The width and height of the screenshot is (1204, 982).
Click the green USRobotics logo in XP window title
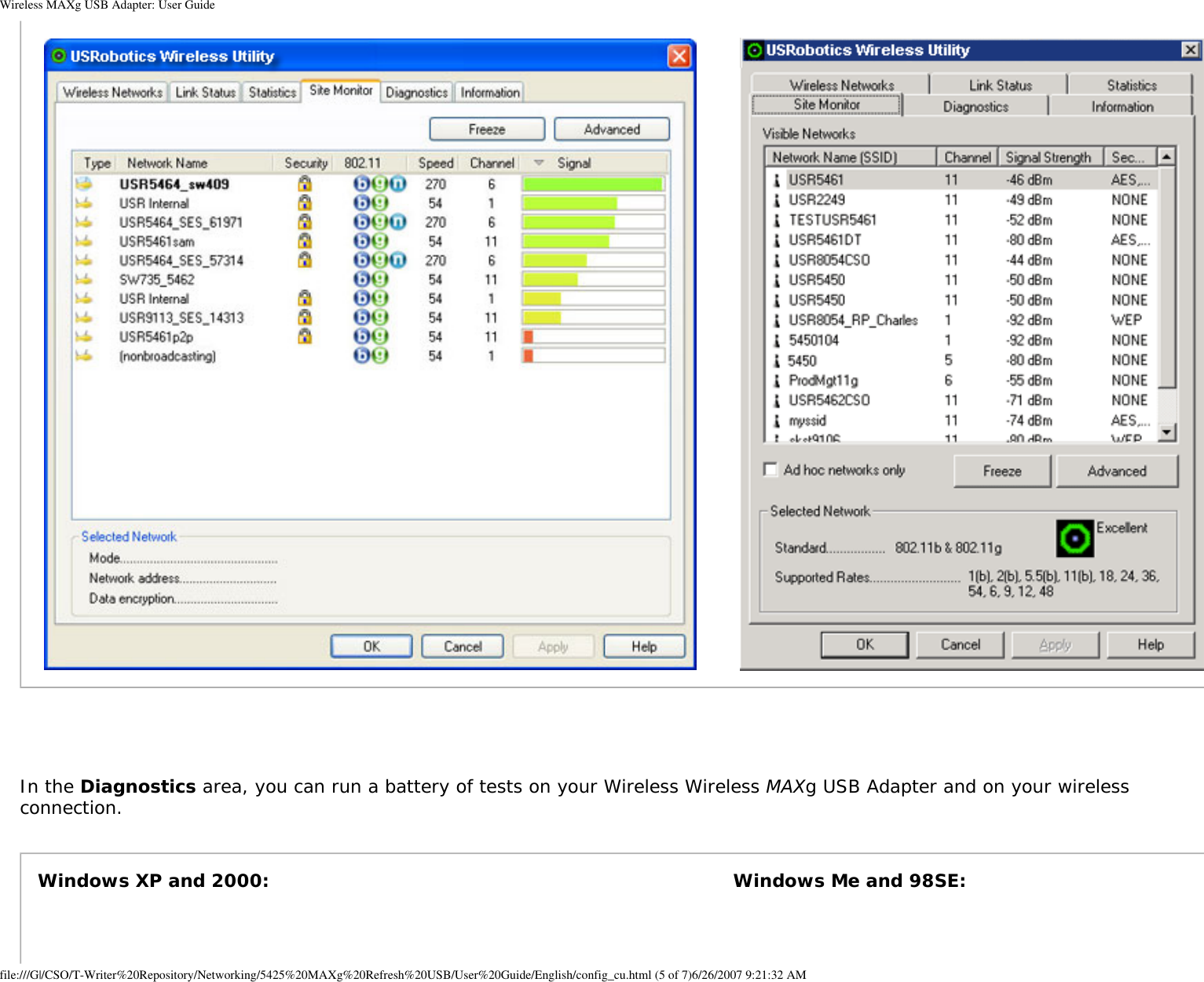(x=59, y=57)
